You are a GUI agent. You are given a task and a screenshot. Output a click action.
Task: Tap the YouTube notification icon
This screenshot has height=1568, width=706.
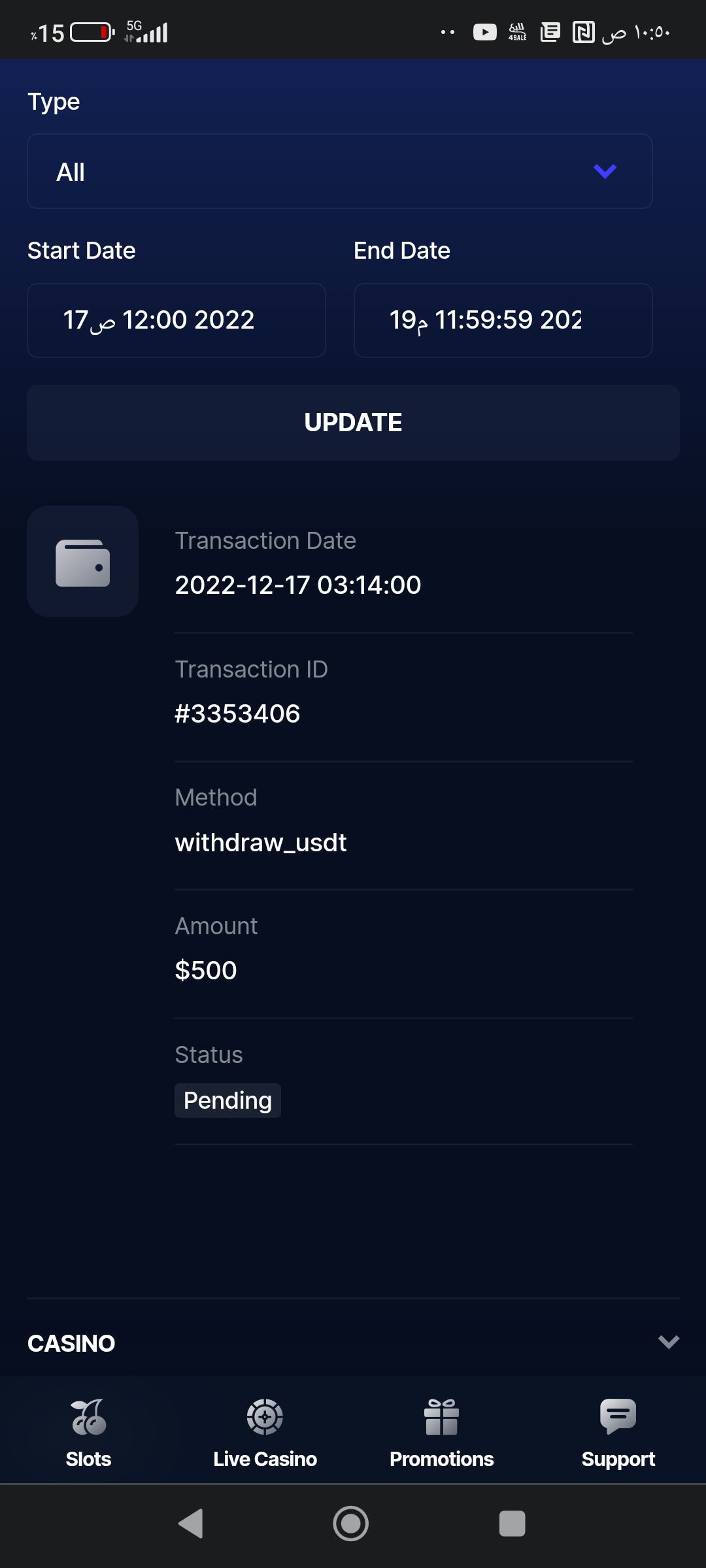pyautogui.click(x=484, y=32)
